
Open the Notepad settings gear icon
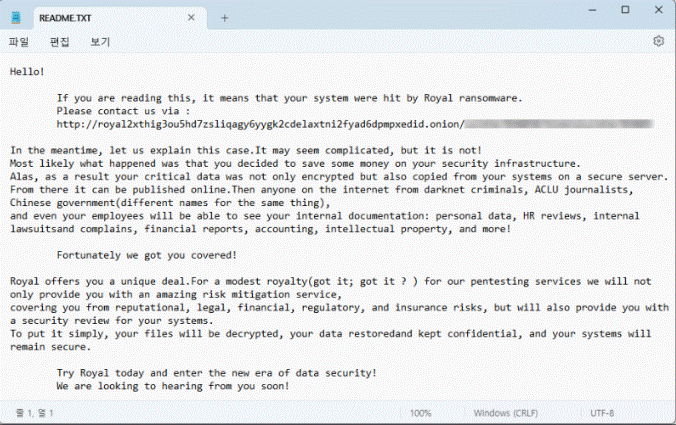[x=658, y=41]
